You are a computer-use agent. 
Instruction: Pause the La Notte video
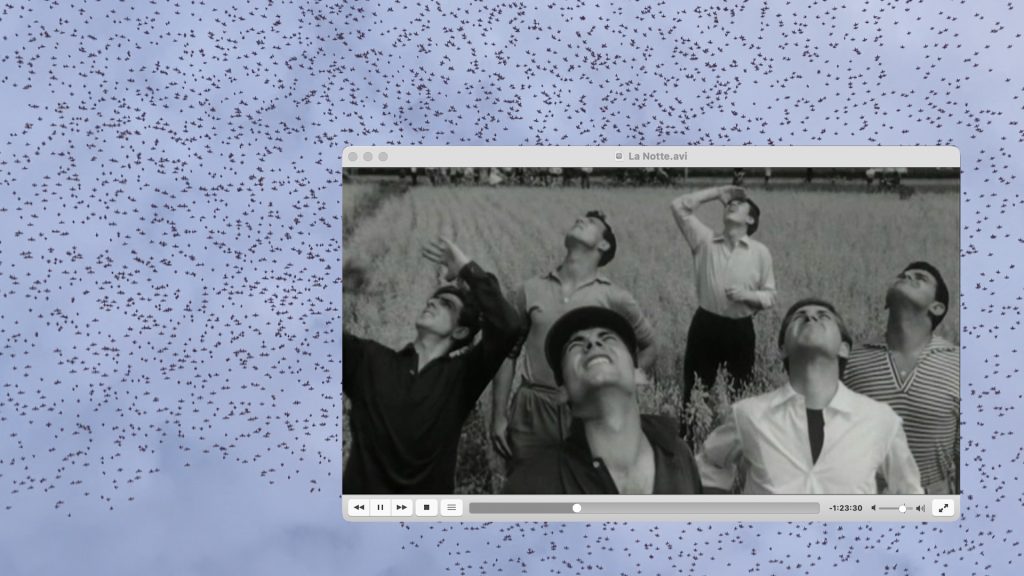coord(380,507)
